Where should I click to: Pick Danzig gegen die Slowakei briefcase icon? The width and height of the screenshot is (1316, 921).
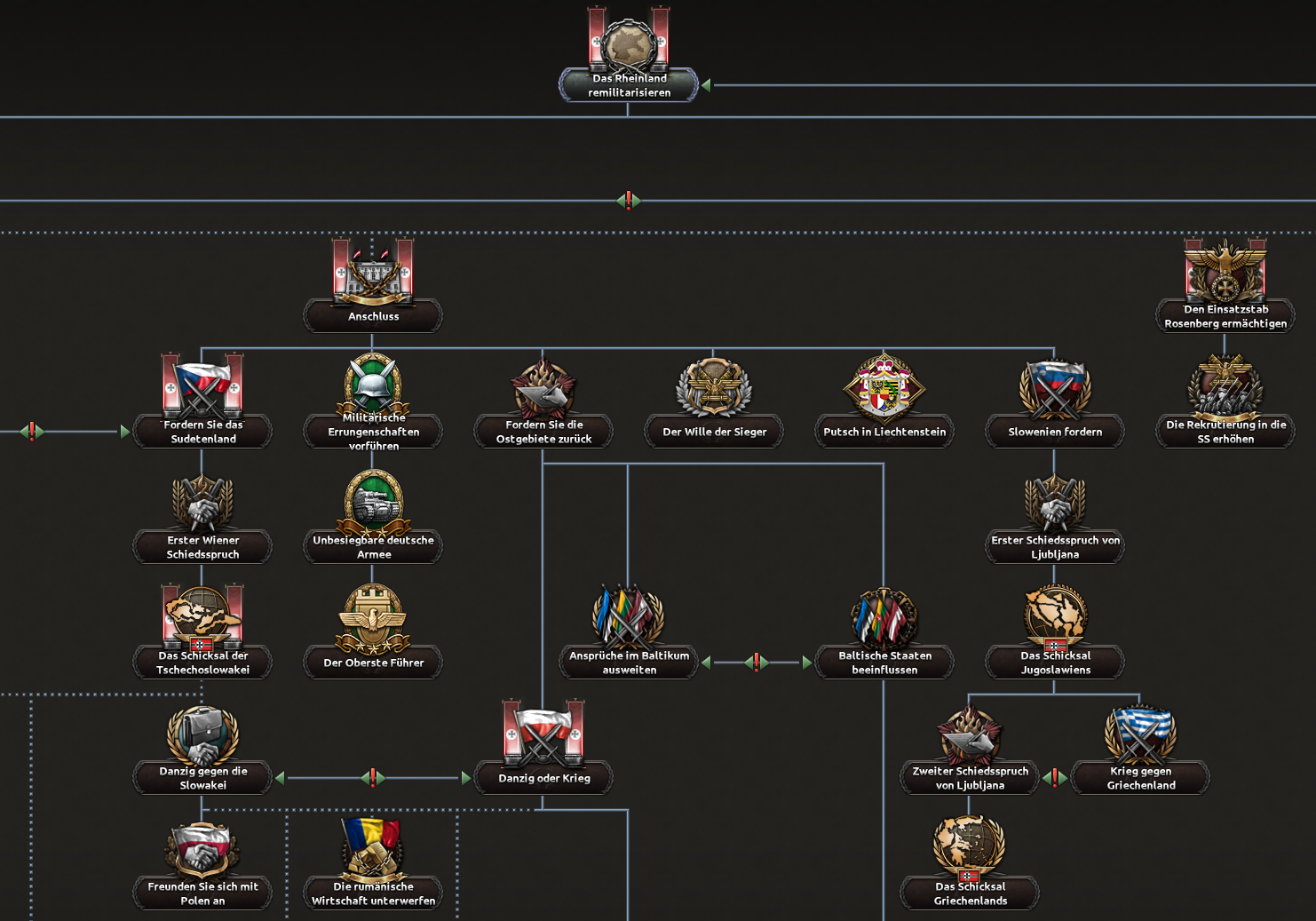(202, 734)
